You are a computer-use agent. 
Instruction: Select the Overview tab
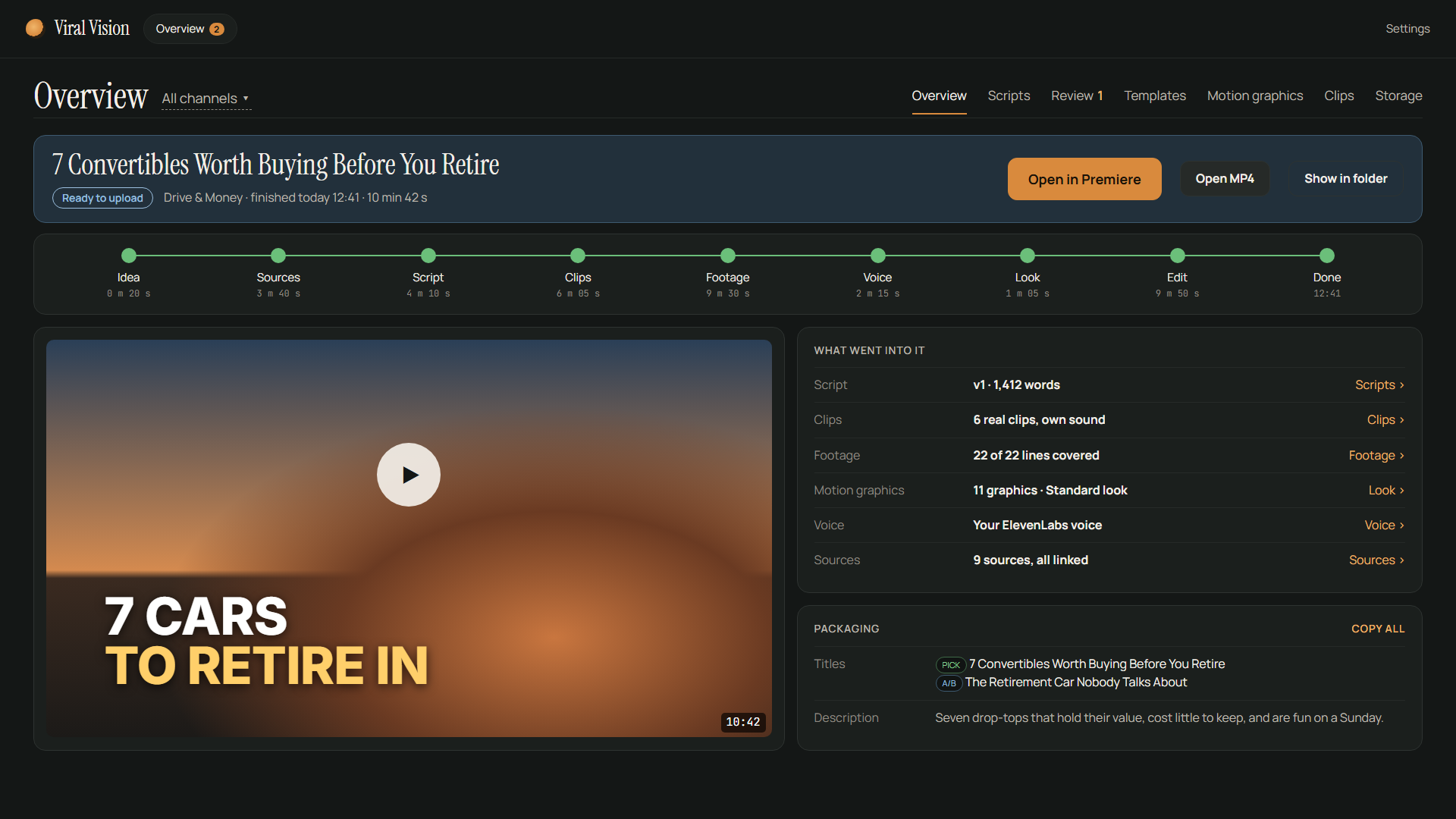point(939,96)
